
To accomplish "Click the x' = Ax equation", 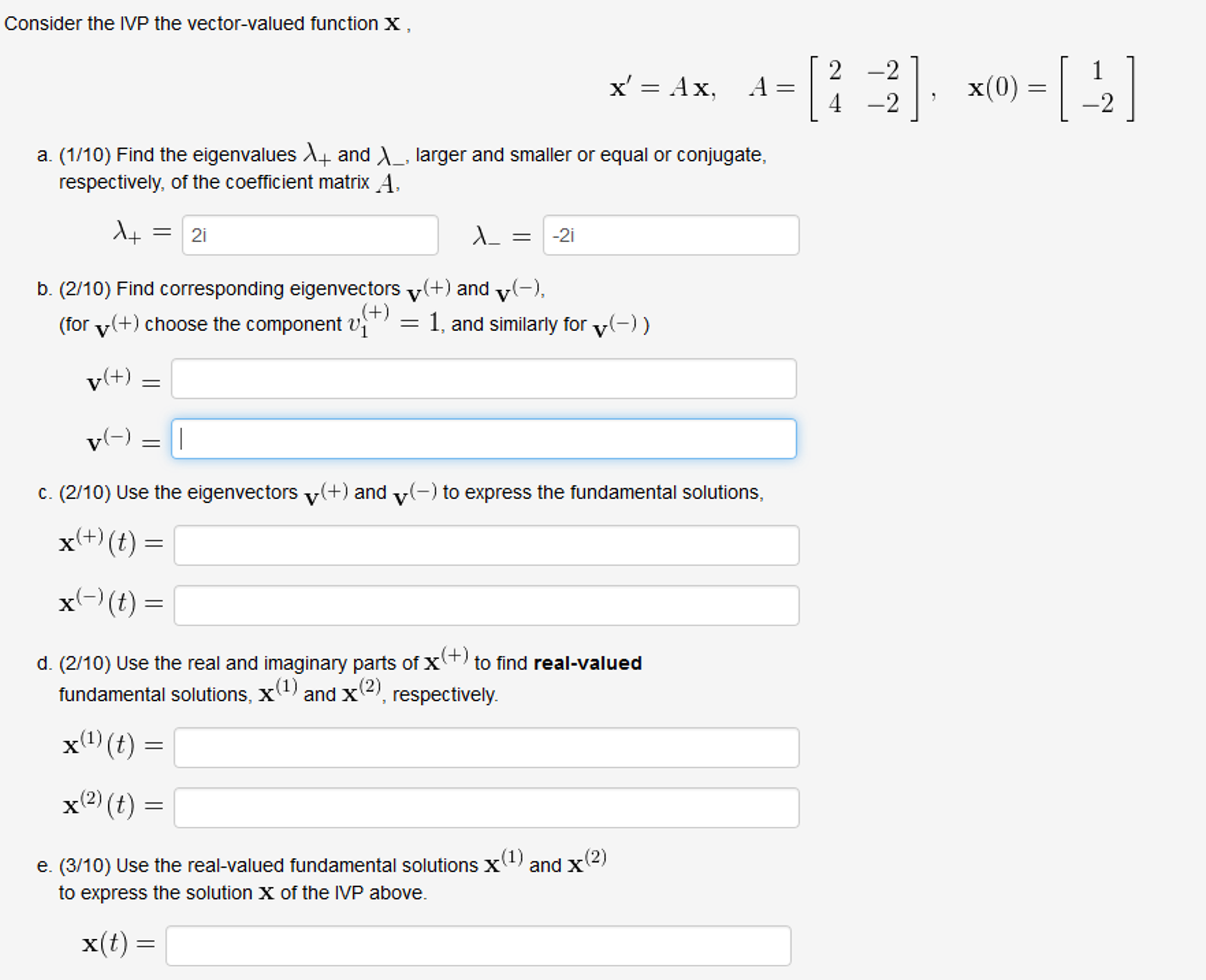I will click(x=660, y=88).
